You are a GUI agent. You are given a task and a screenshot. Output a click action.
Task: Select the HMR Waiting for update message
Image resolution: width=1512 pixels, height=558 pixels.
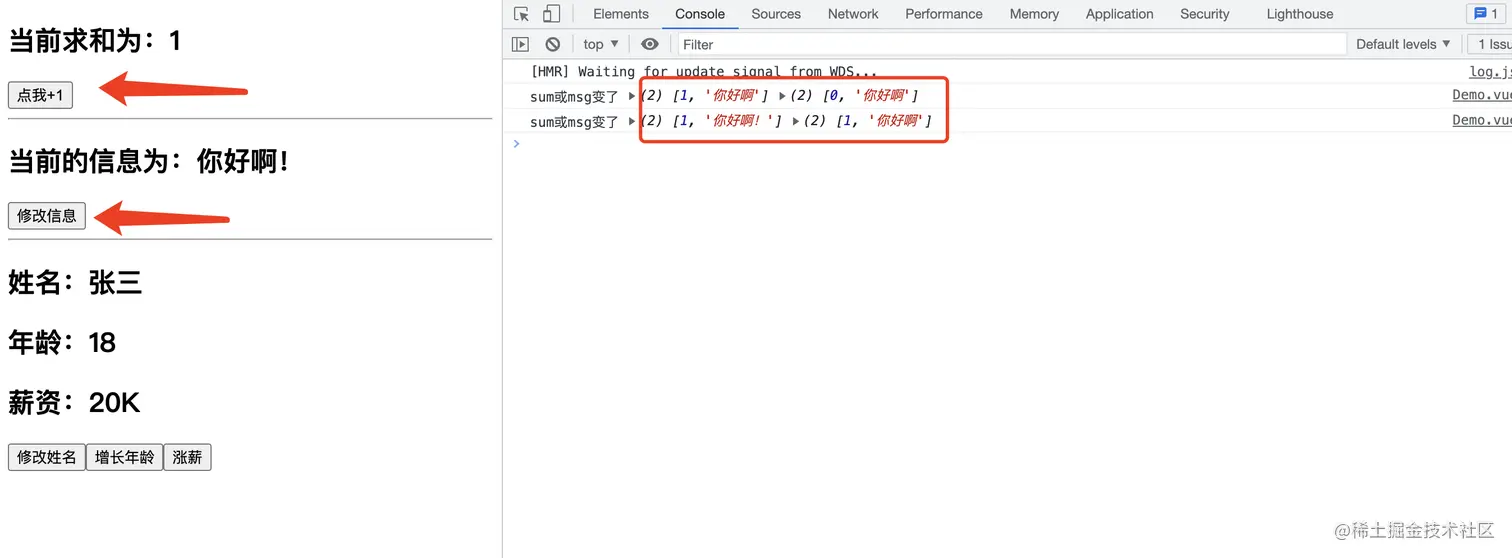tap(704, 71)
